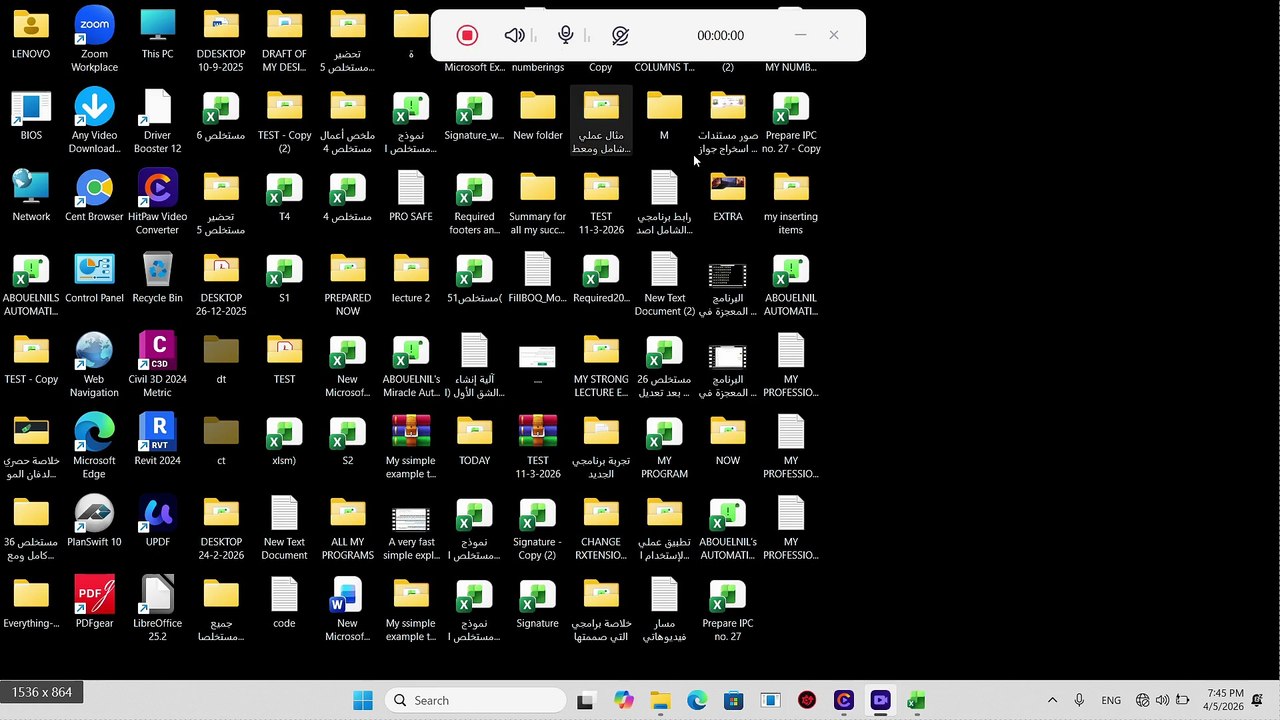Toggle microphone in the recorder bar

coord(566,35)
